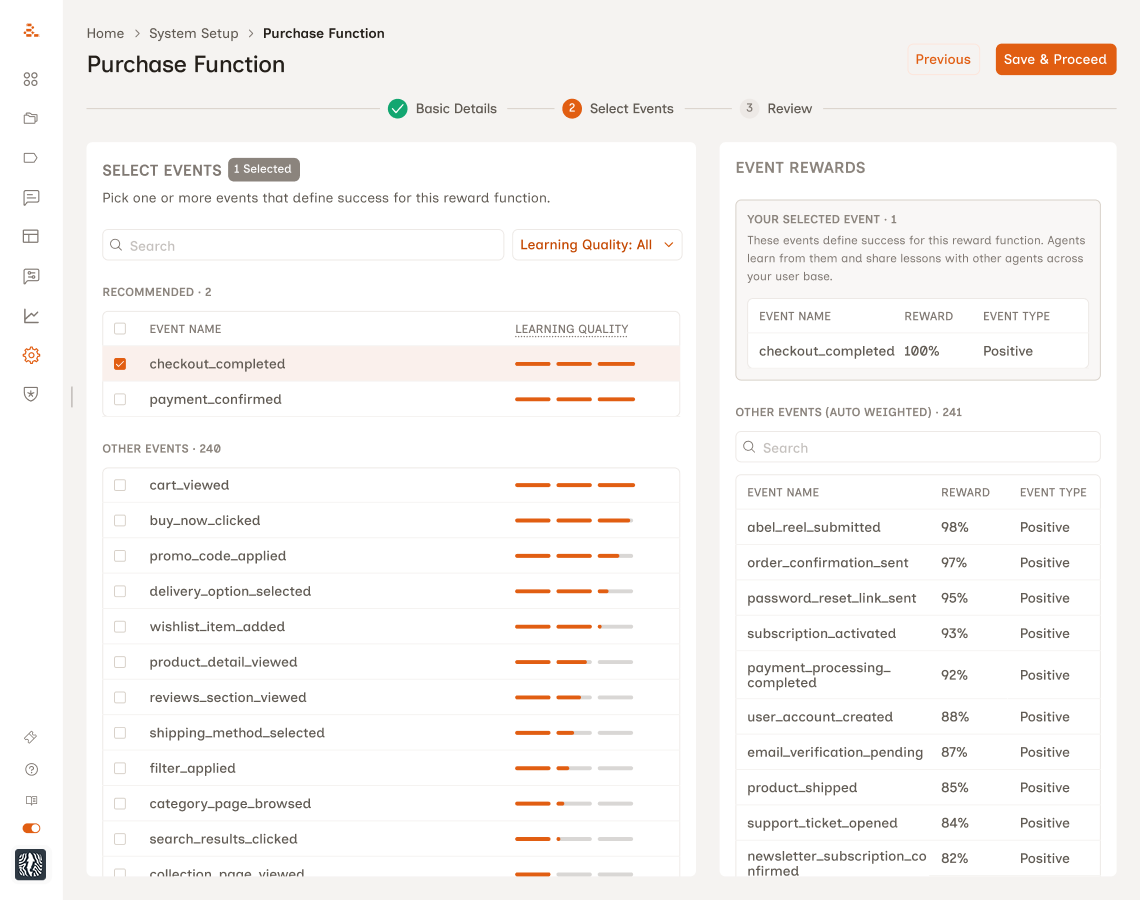Click the four-circles dashboard icon in sidebar
The image size is (1140, 900).
31,79
